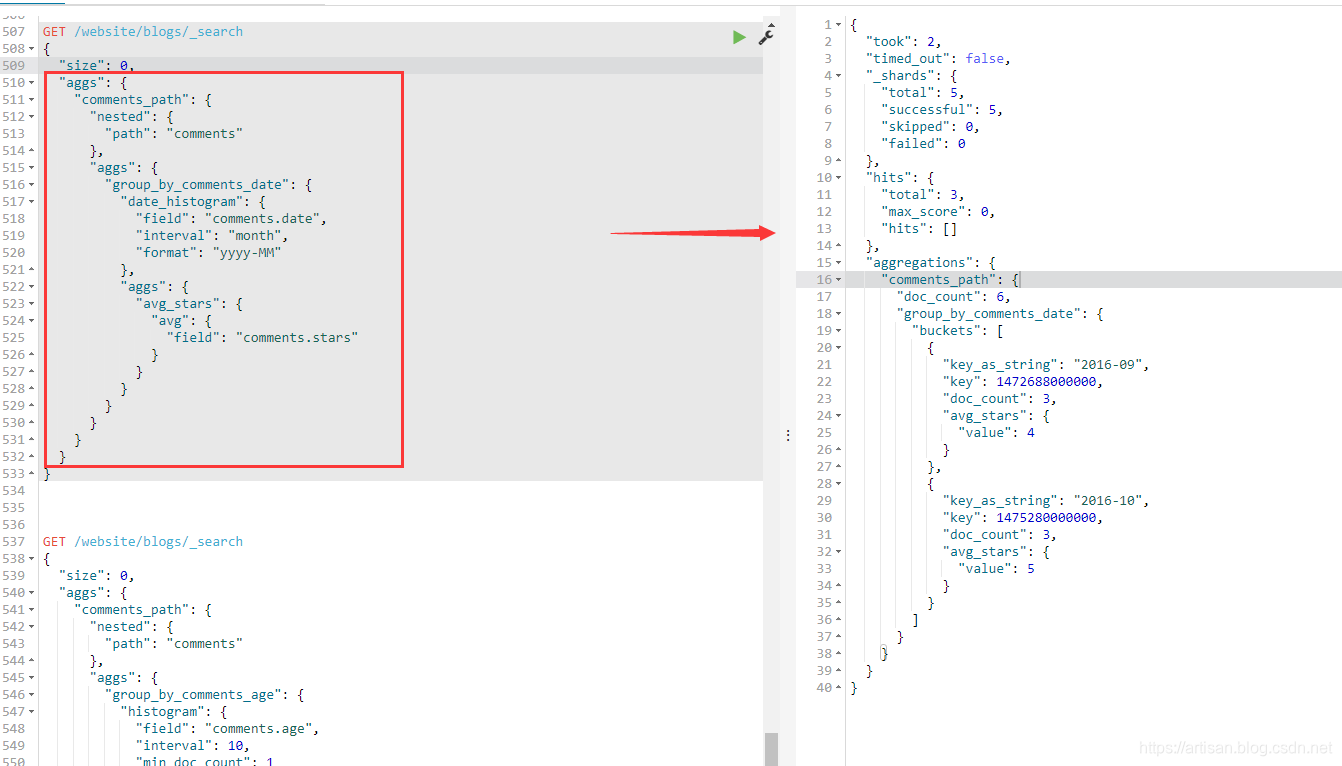Fold the nested block at request line 512
Screen dimensions: 1342x766
click(x=33, y=117)
